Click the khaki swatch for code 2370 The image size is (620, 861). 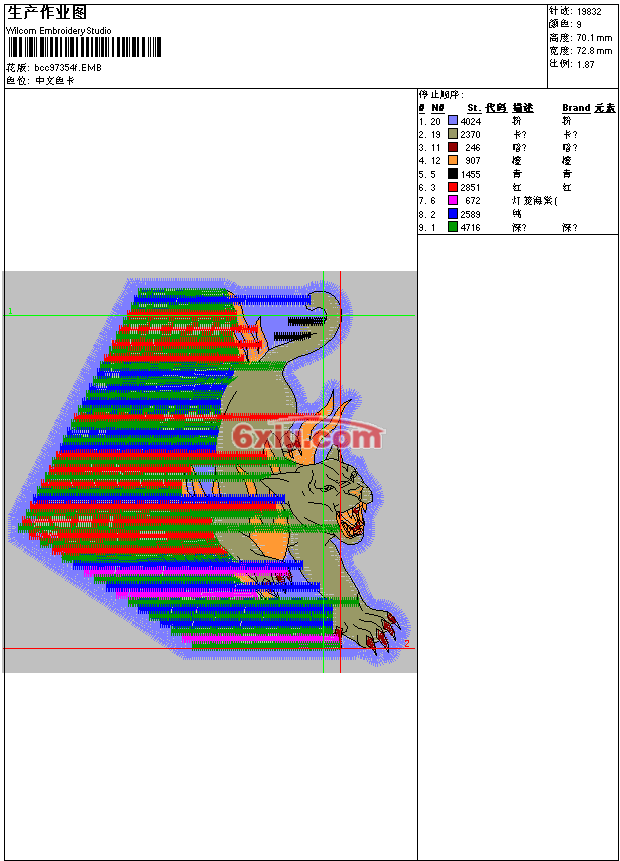(x=453, y=134)
